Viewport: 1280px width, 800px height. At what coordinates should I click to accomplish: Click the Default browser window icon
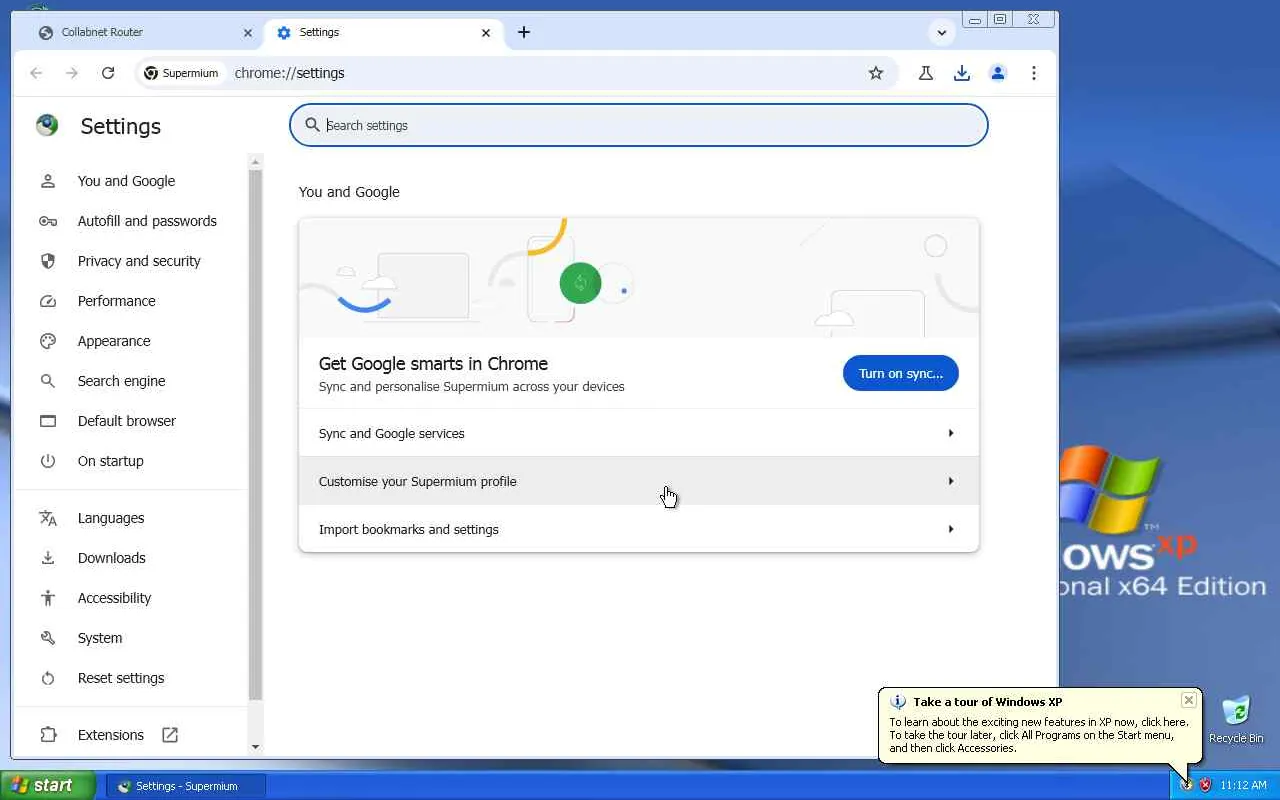[48, 421]
